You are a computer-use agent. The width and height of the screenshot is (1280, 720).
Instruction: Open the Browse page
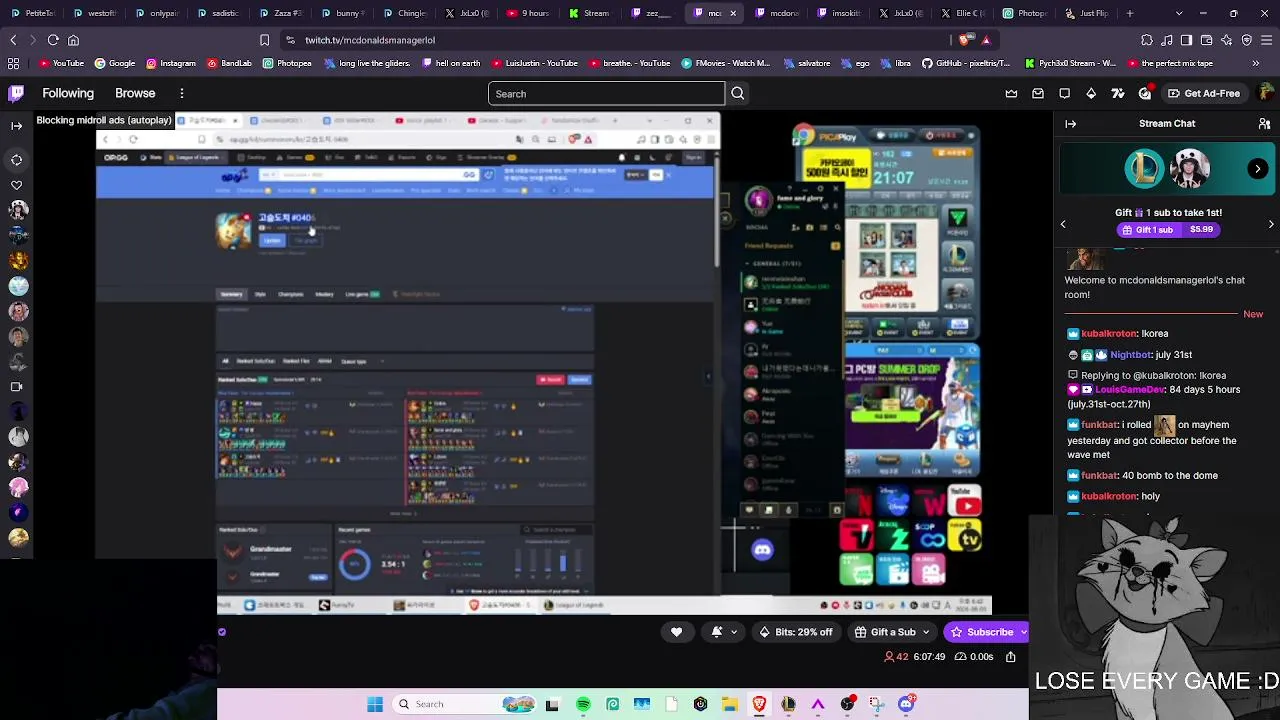click(x=135, y=93)
